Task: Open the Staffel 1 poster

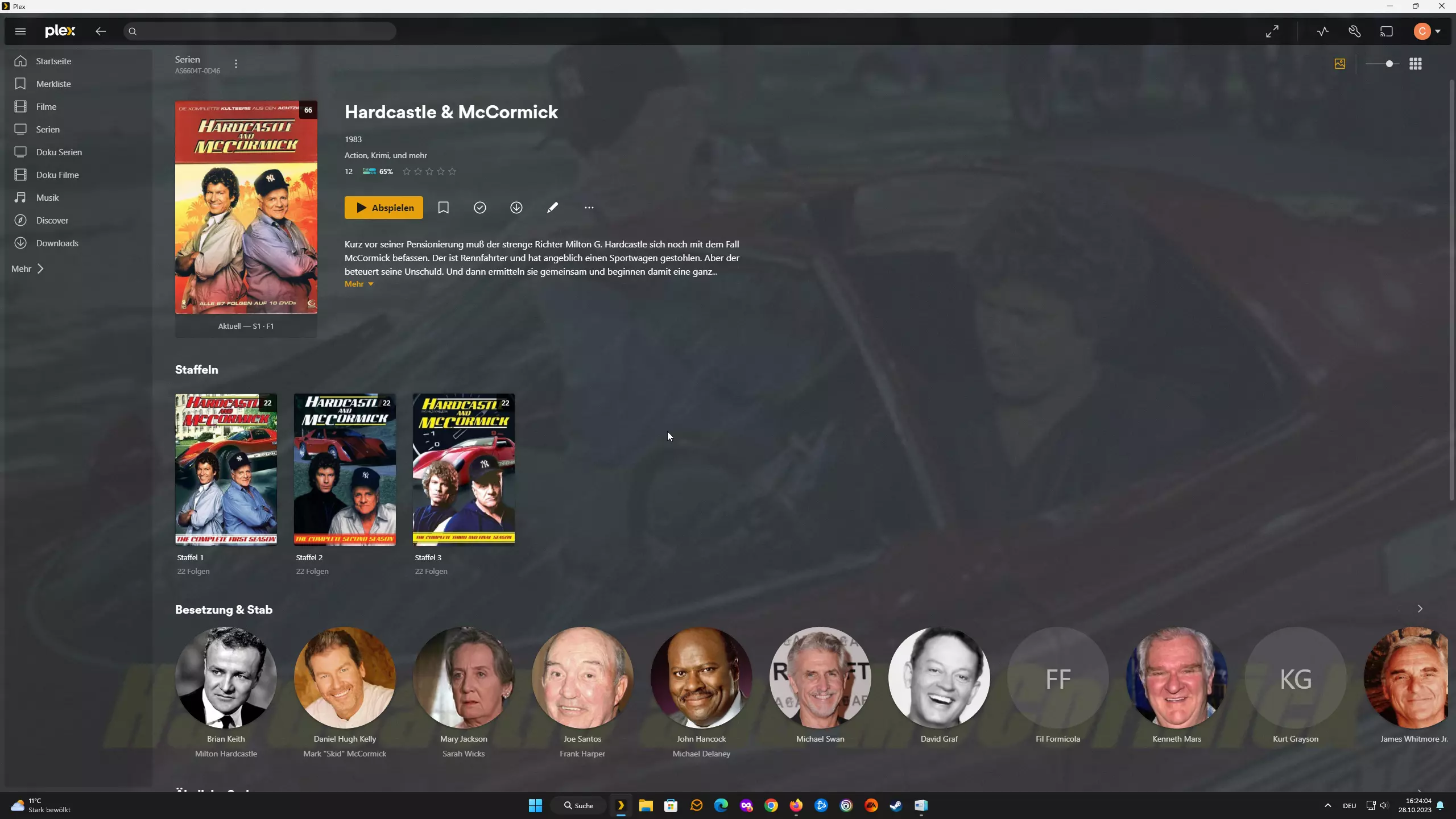Action: (x=226, y=470)
